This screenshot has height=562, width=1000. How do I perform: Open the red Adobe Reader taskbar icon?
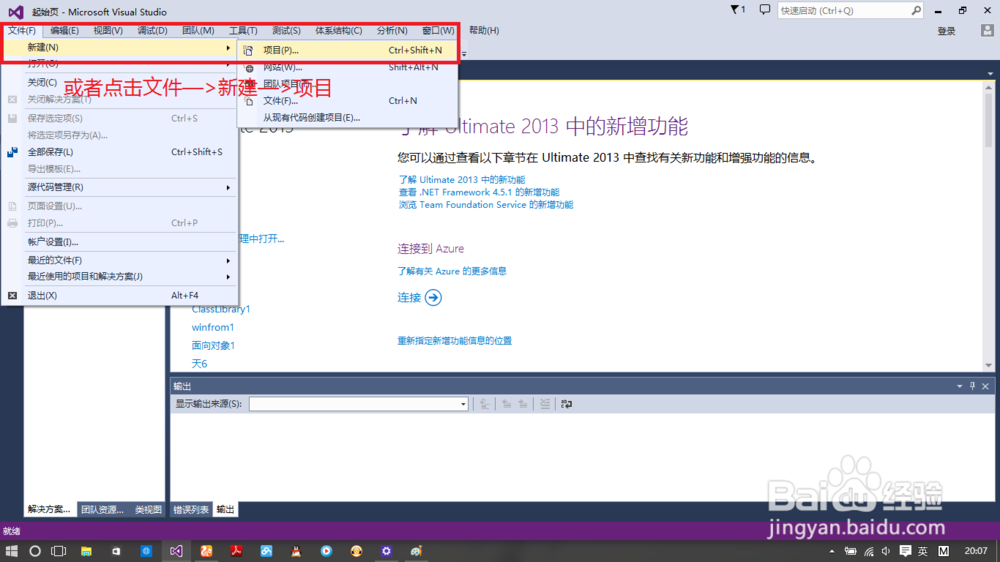(236, 551)
